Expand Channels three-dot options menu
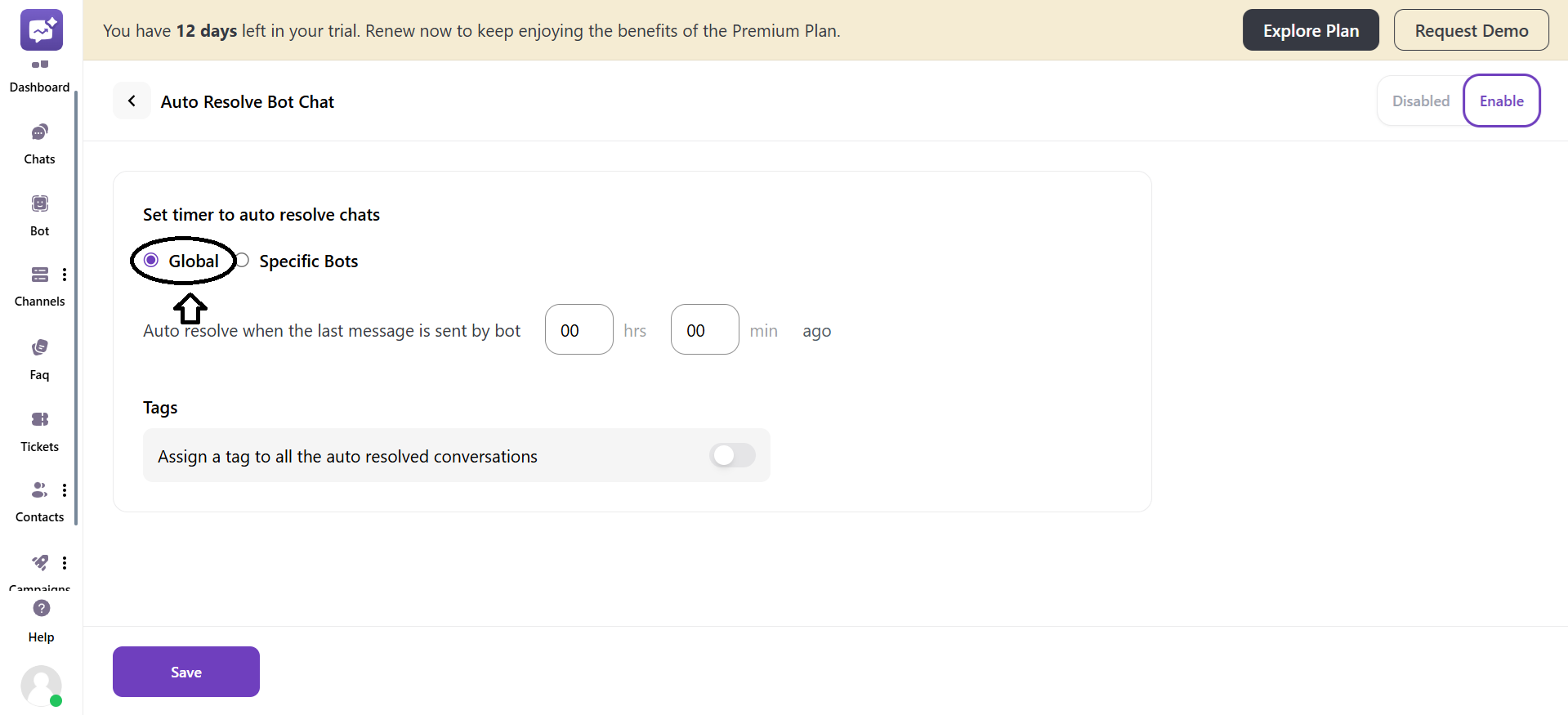 [x=65, y=275]
